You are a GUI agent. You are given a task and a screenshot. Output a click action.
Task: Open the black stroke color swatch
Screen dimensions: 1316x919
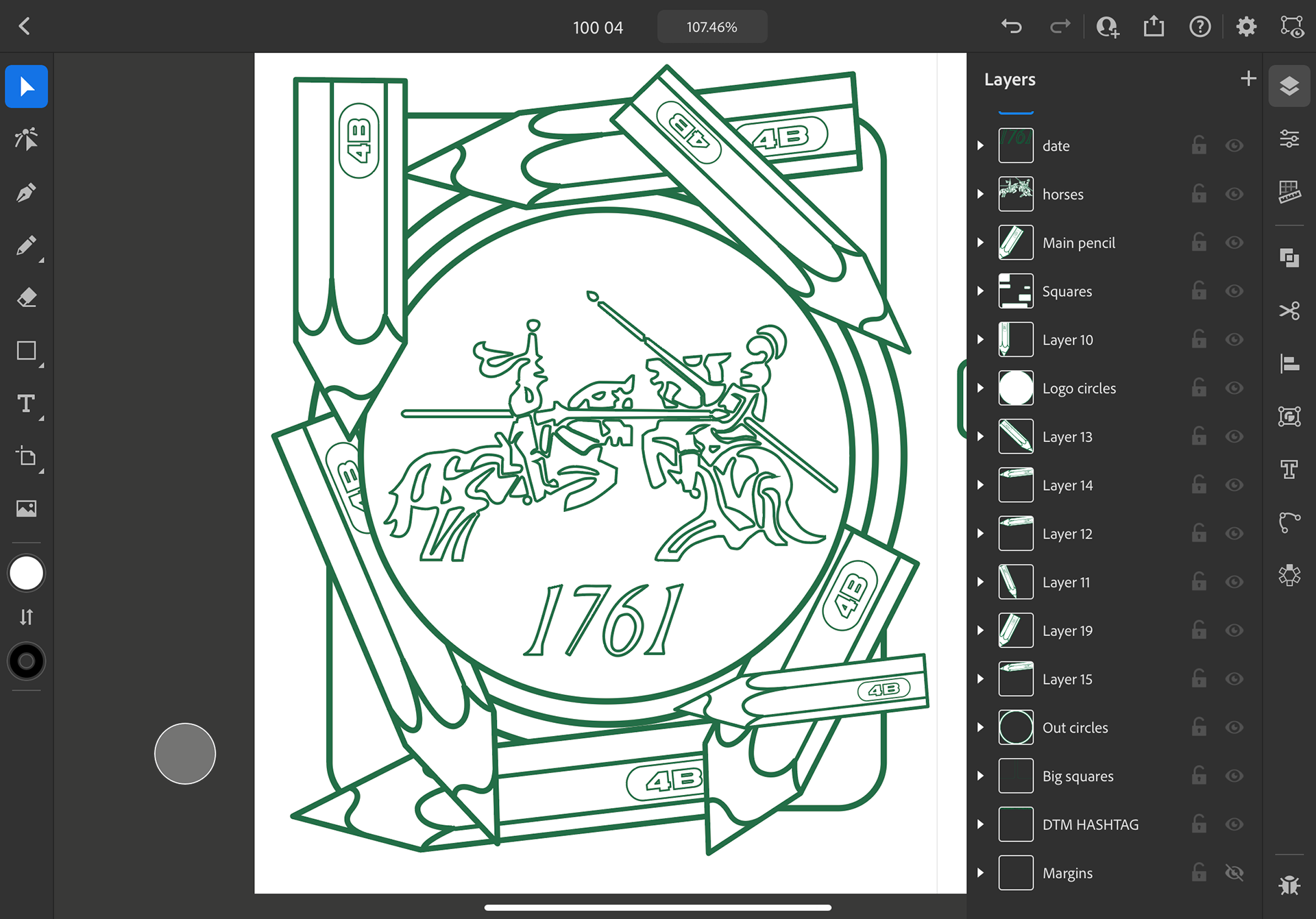pyautogui.click(x=26, y=661)
